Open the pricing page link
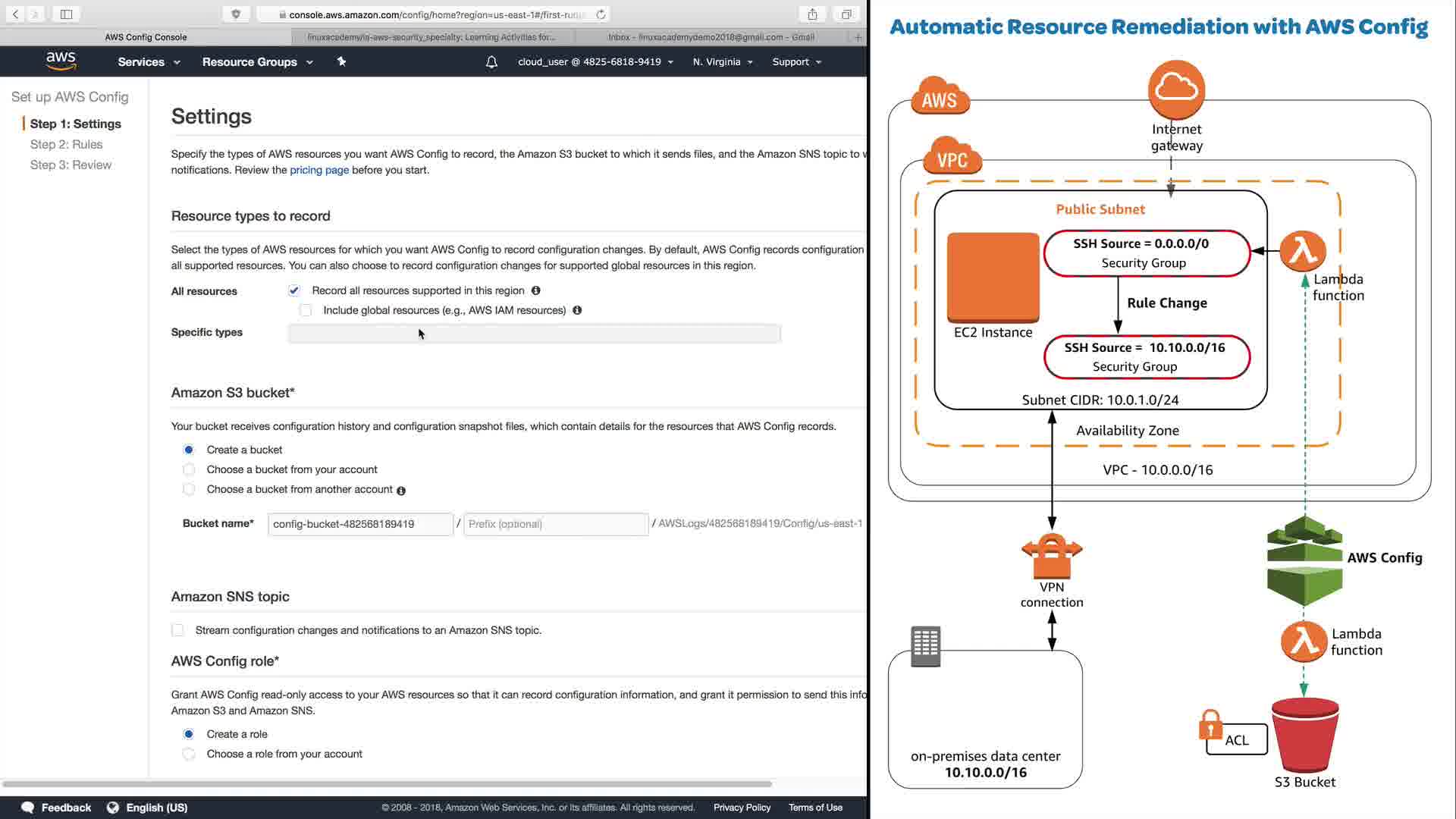The width and height of the screenshot is (1456, 819). pyautogui.click(x=319, y=170)
